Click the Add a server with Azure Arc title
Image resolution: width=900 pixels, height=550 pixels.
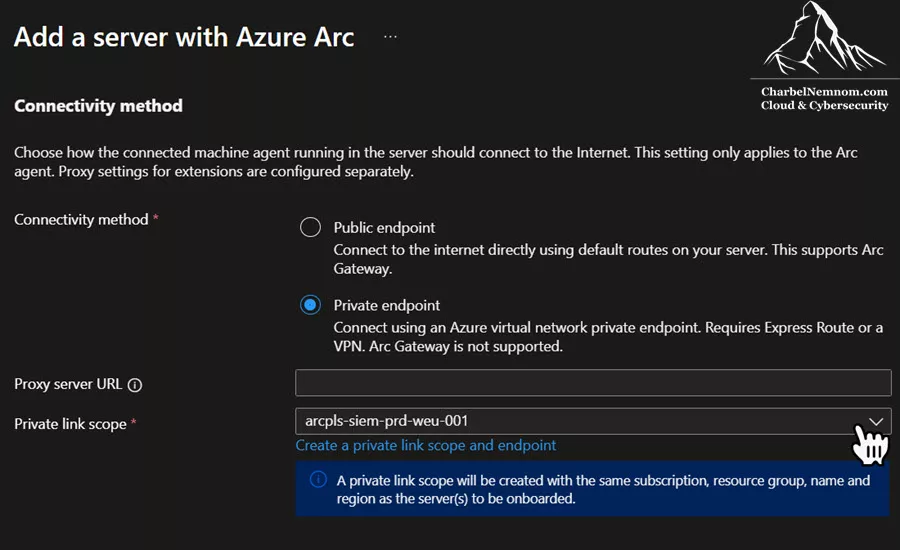tap(184, 37)
